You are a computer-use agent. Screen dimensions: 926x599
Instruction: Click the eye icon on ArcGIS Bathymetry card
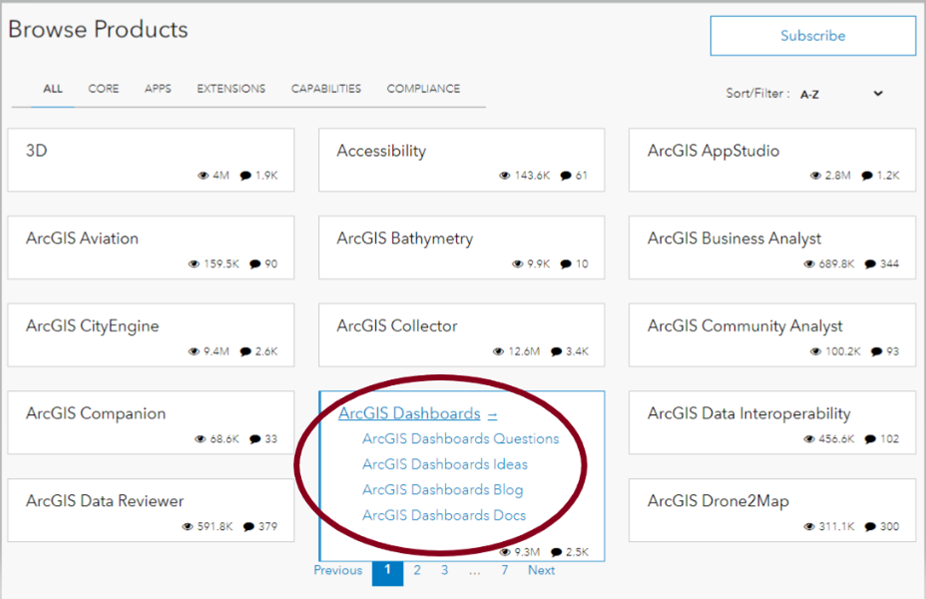pyautogui.click(x=517, y=264)
